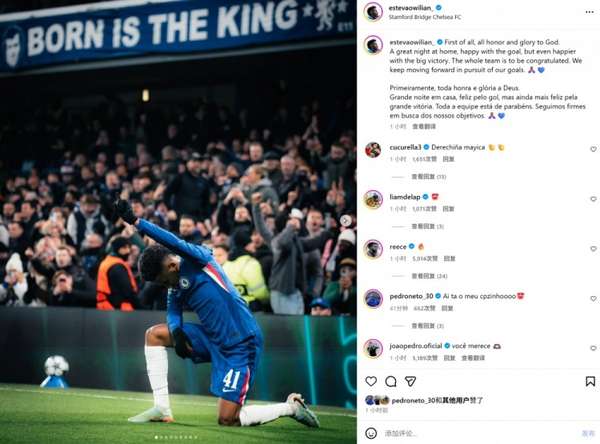The height and width of the screenshot is (444, 600).
Task: Focus the add comment text field
Action: (x=478, y=433)
